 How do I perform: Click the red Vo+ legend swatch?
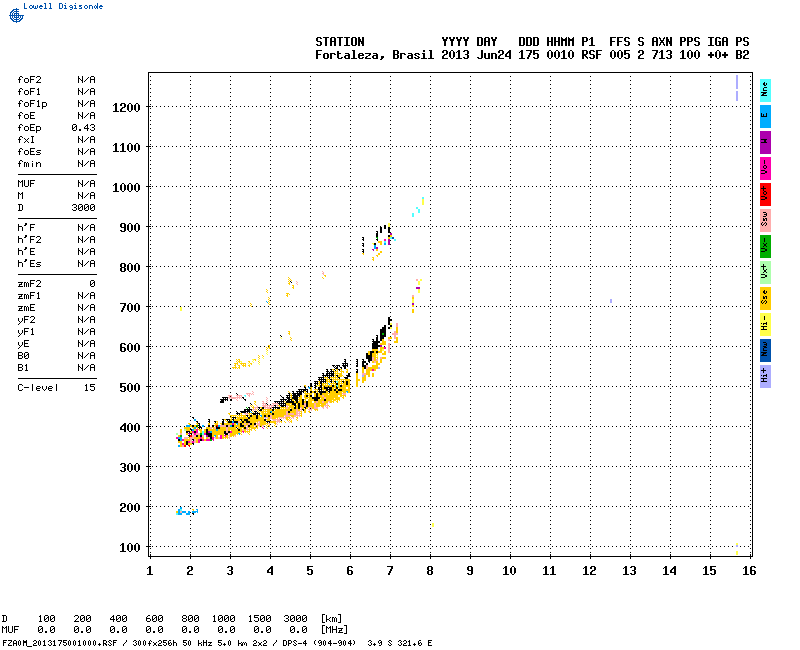pos(765,193)
